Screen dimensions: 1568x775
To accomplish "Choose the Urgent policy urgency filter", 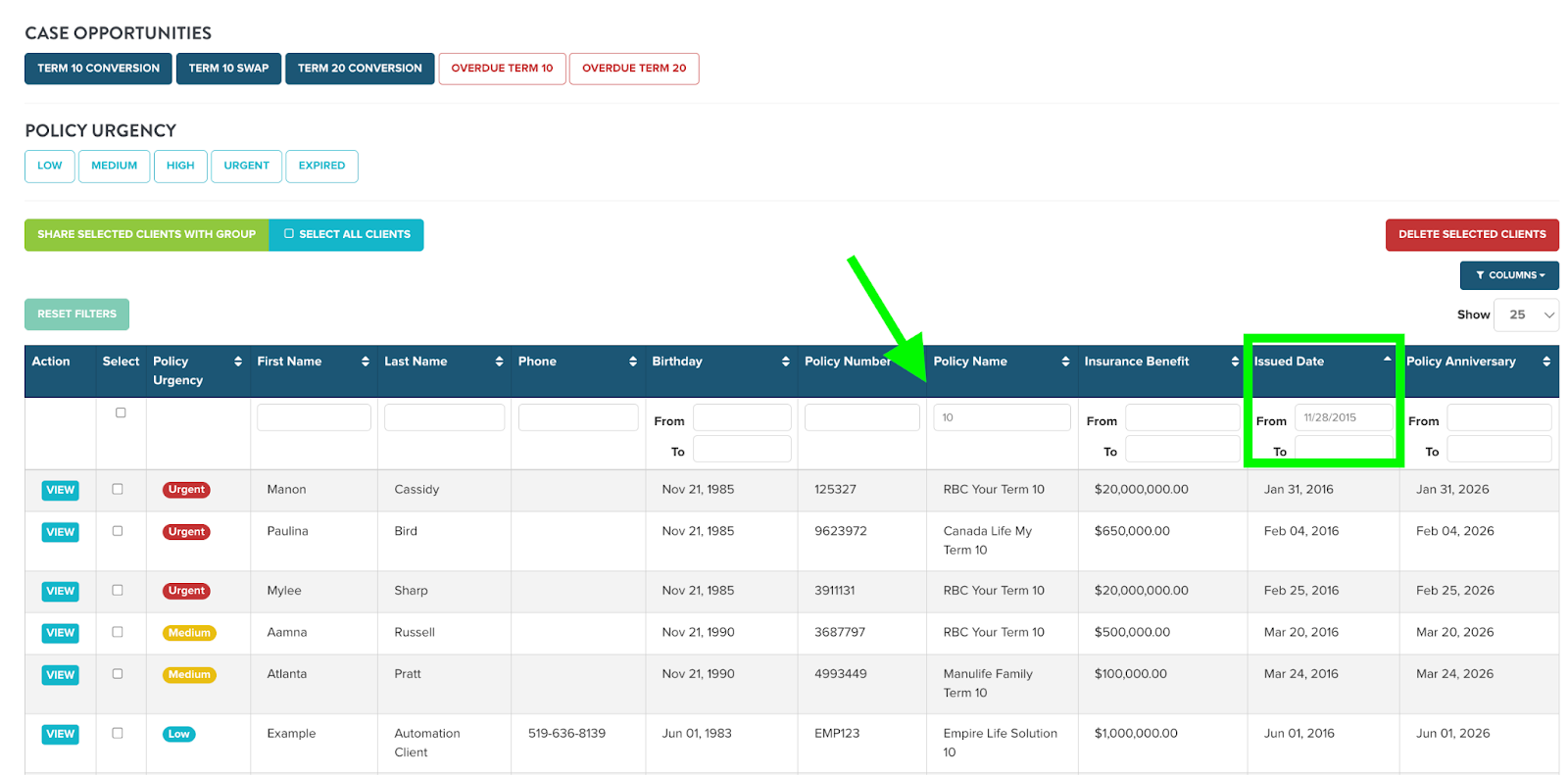I will pos(246,166).
